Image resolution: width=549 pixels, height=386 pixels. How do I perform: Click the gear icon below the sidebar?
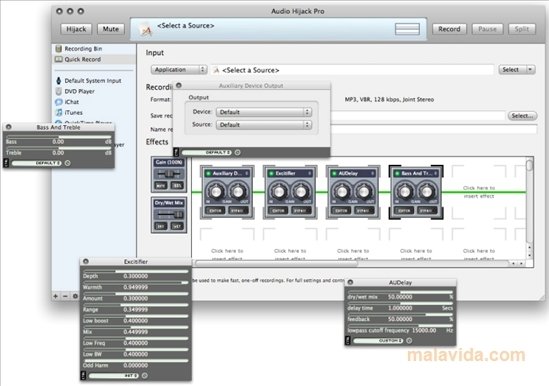pyautogui.click(x=75, y=296)
